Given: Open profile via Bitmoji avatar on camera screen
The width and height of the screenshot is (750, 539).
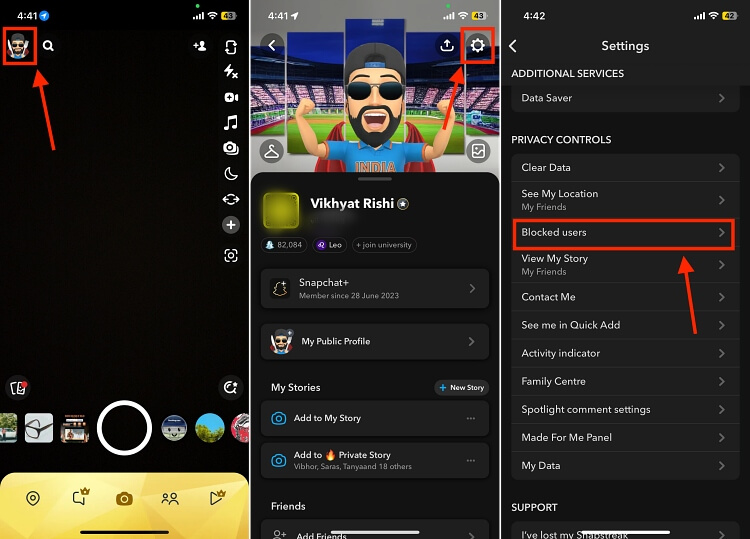Looking at the screenshot, I should 19,46.
